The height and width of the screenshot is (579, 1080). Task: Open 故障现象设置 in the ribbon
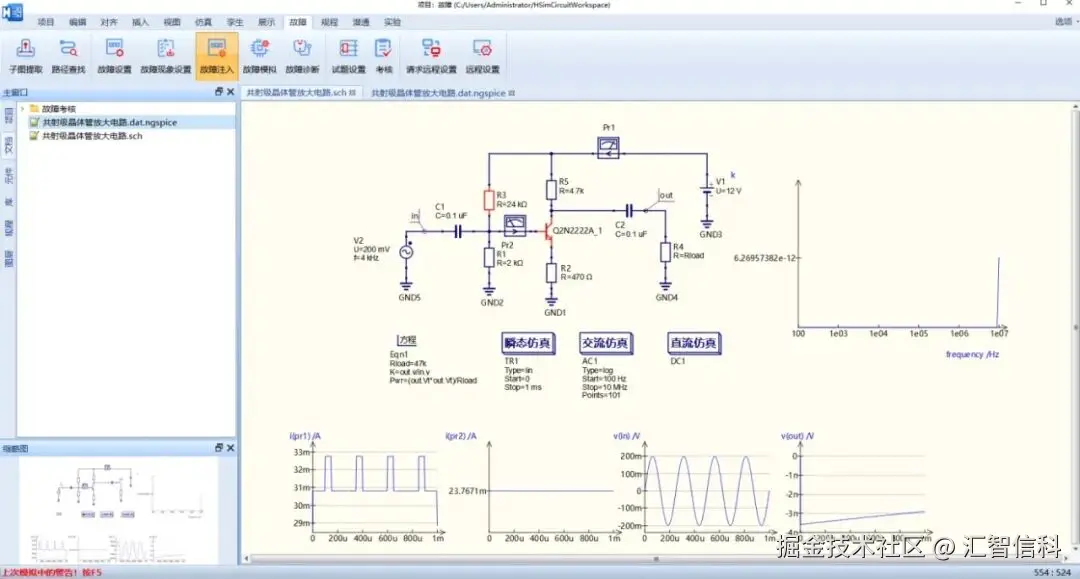pos(165,56)
